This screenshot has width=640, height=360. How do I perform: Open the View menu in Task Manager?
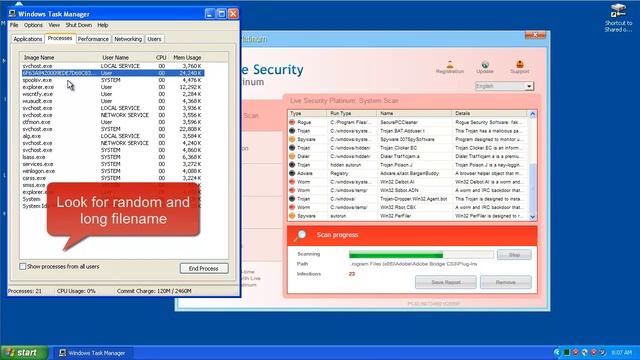coord(54,25)
